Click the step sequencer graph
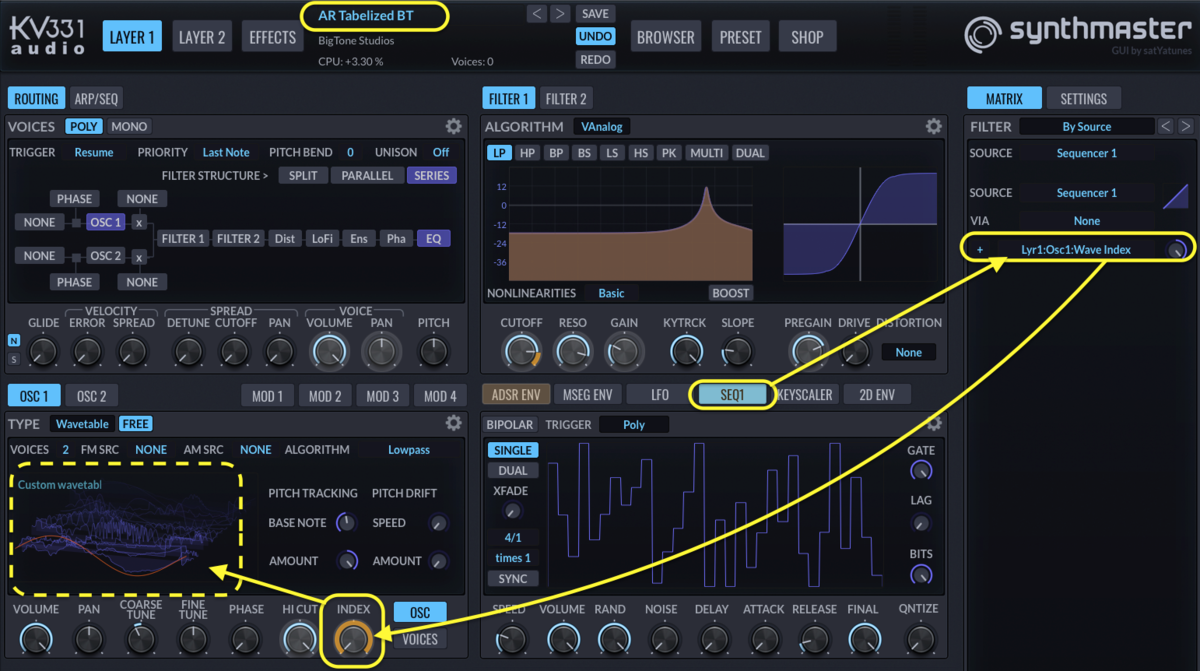 716,513
